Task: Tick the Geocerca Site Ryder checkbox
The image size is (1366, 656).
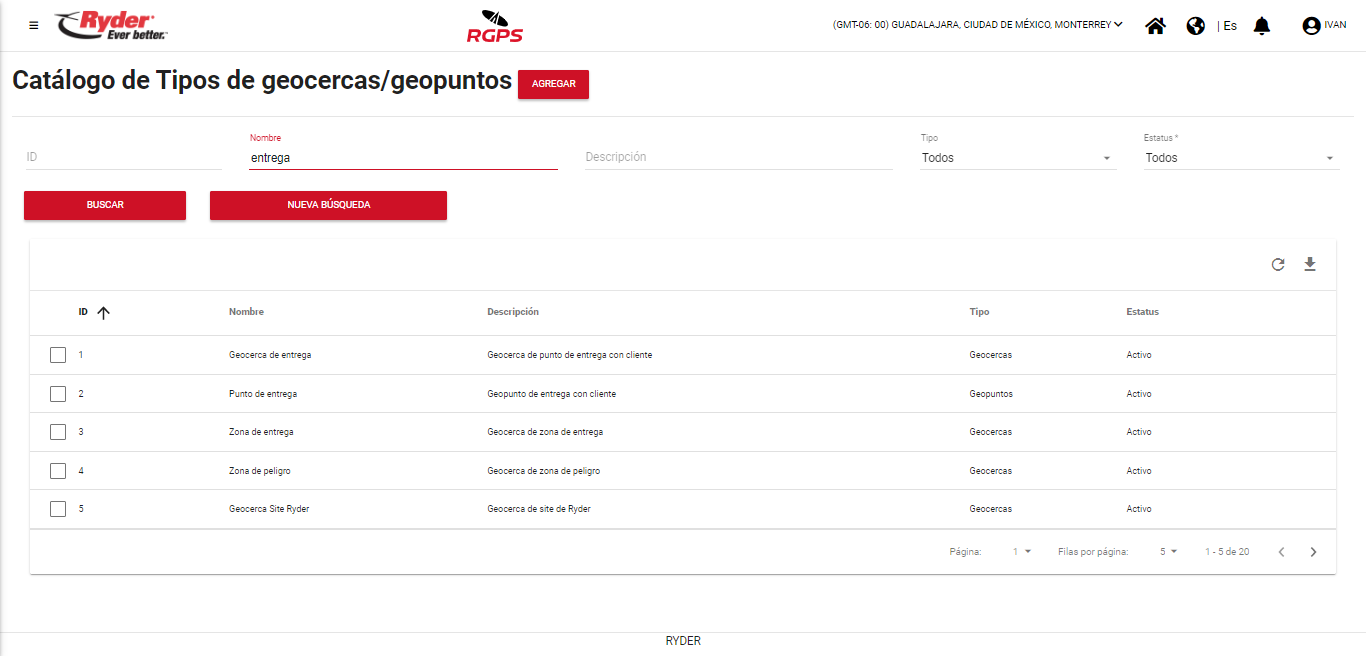Action: (x=58, y=509)
